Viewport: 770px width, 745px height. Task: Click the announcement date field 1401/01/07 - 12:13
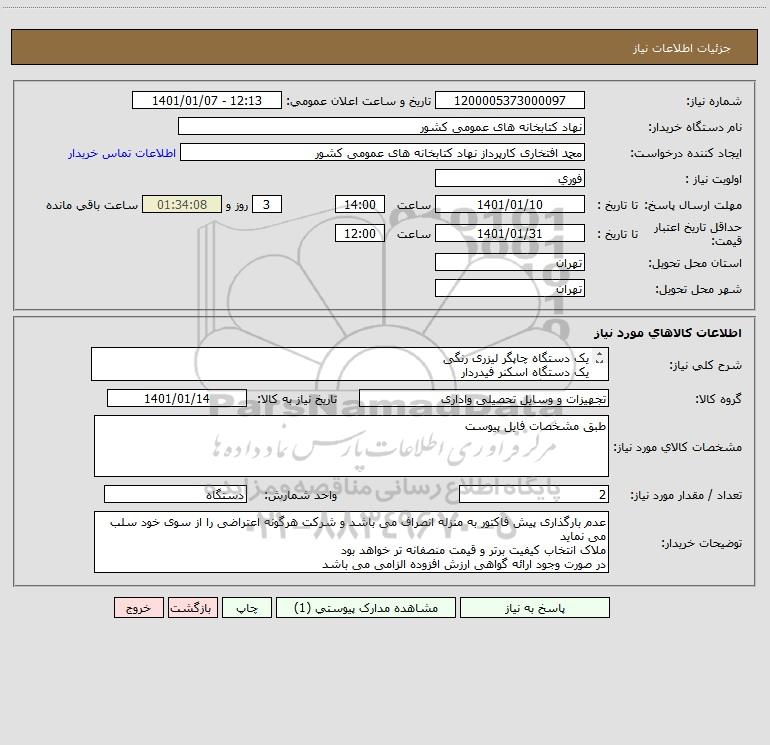click(x=207, y=100)
